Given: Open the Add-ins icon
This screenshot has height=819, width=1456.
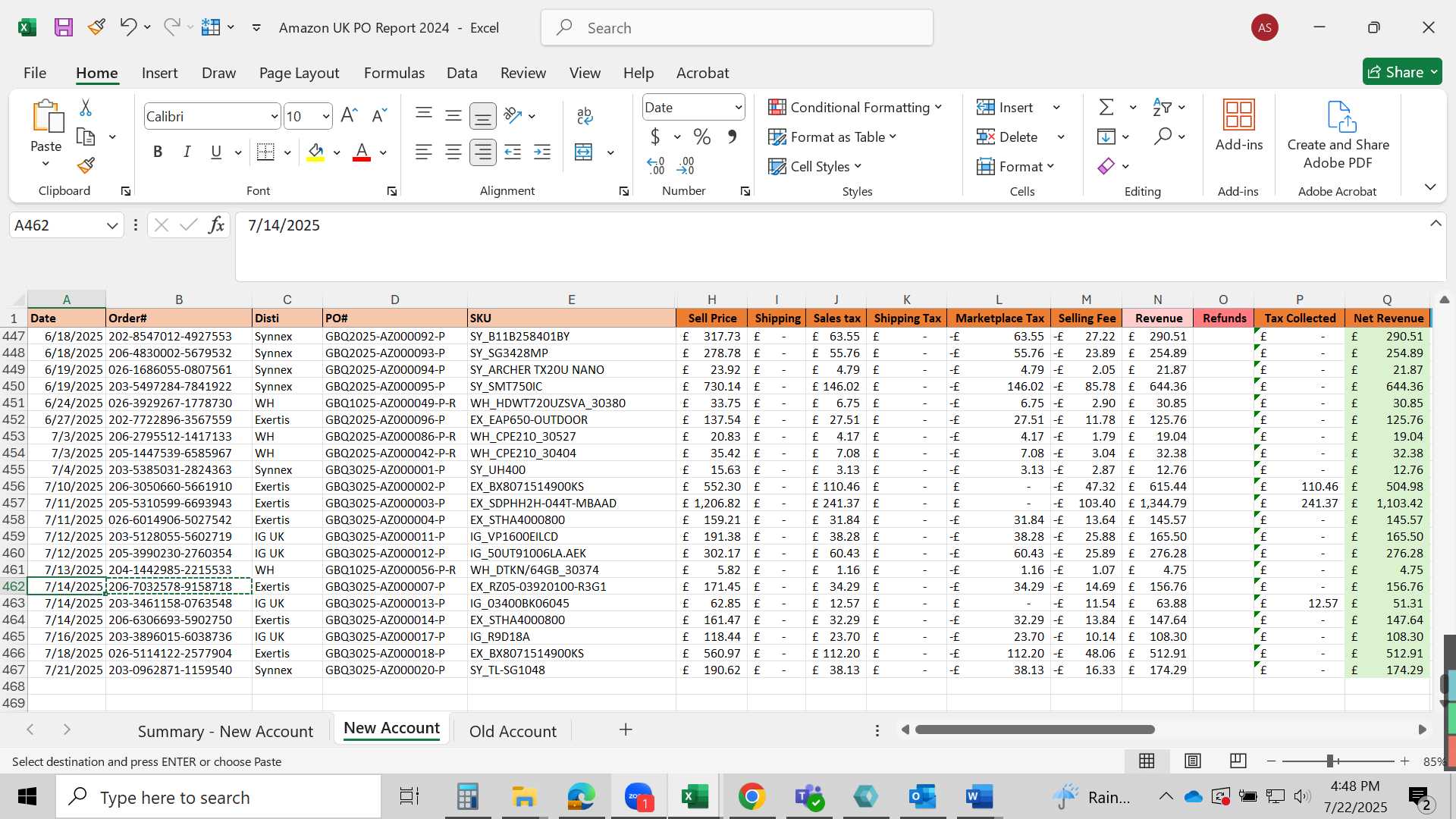Looking at the screenshot, I should (x=1239, y=115).
